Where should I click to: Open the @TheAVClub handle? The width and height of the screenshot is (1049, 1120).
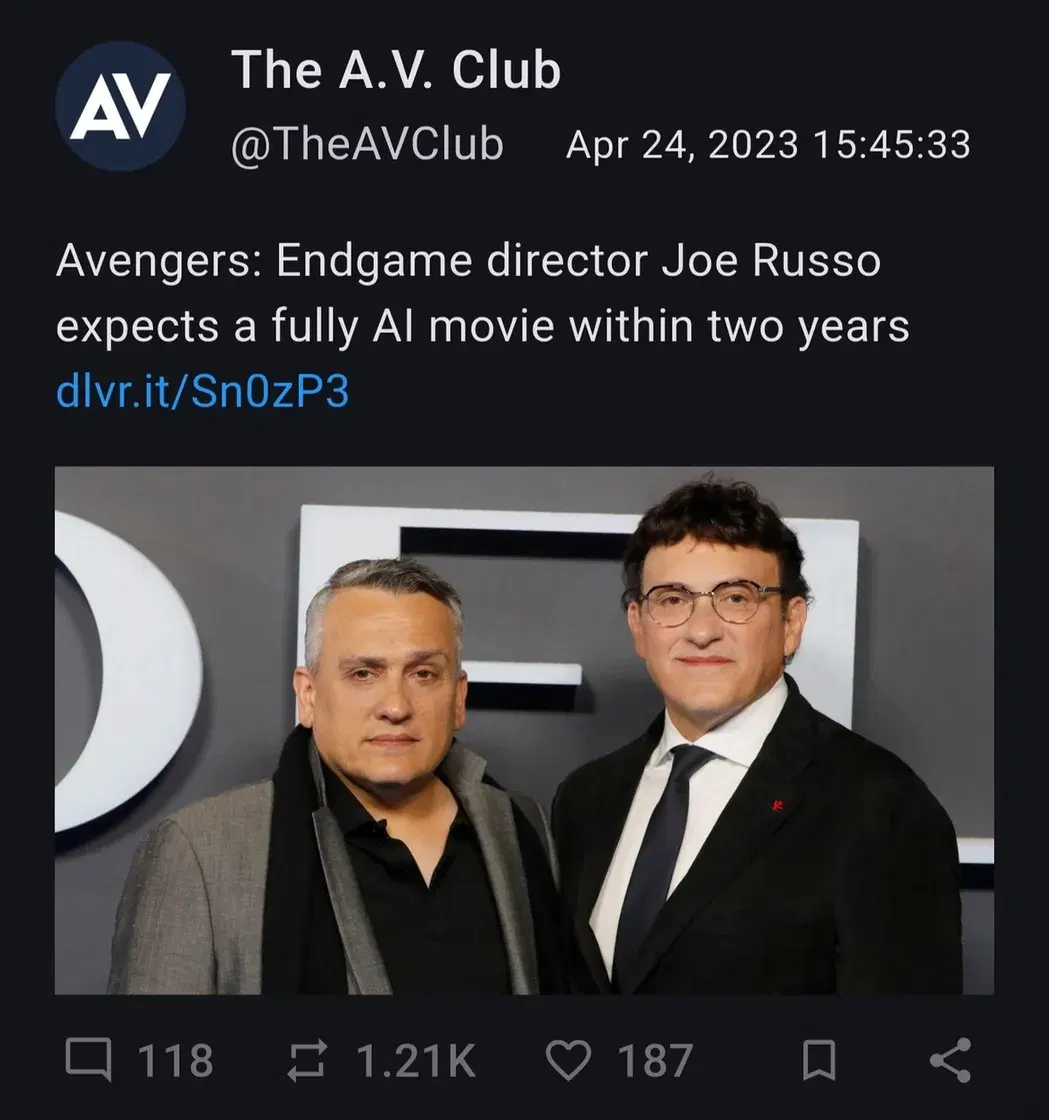[367, 144]
